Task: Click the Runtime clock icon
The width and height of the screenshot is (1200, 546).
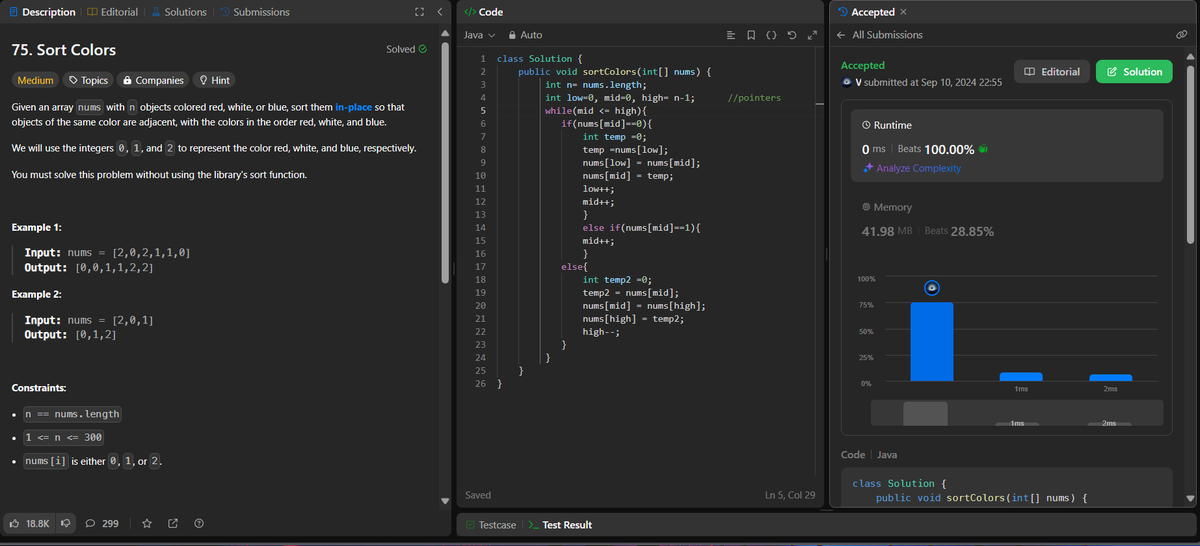Action: click(x=865, y=125)
